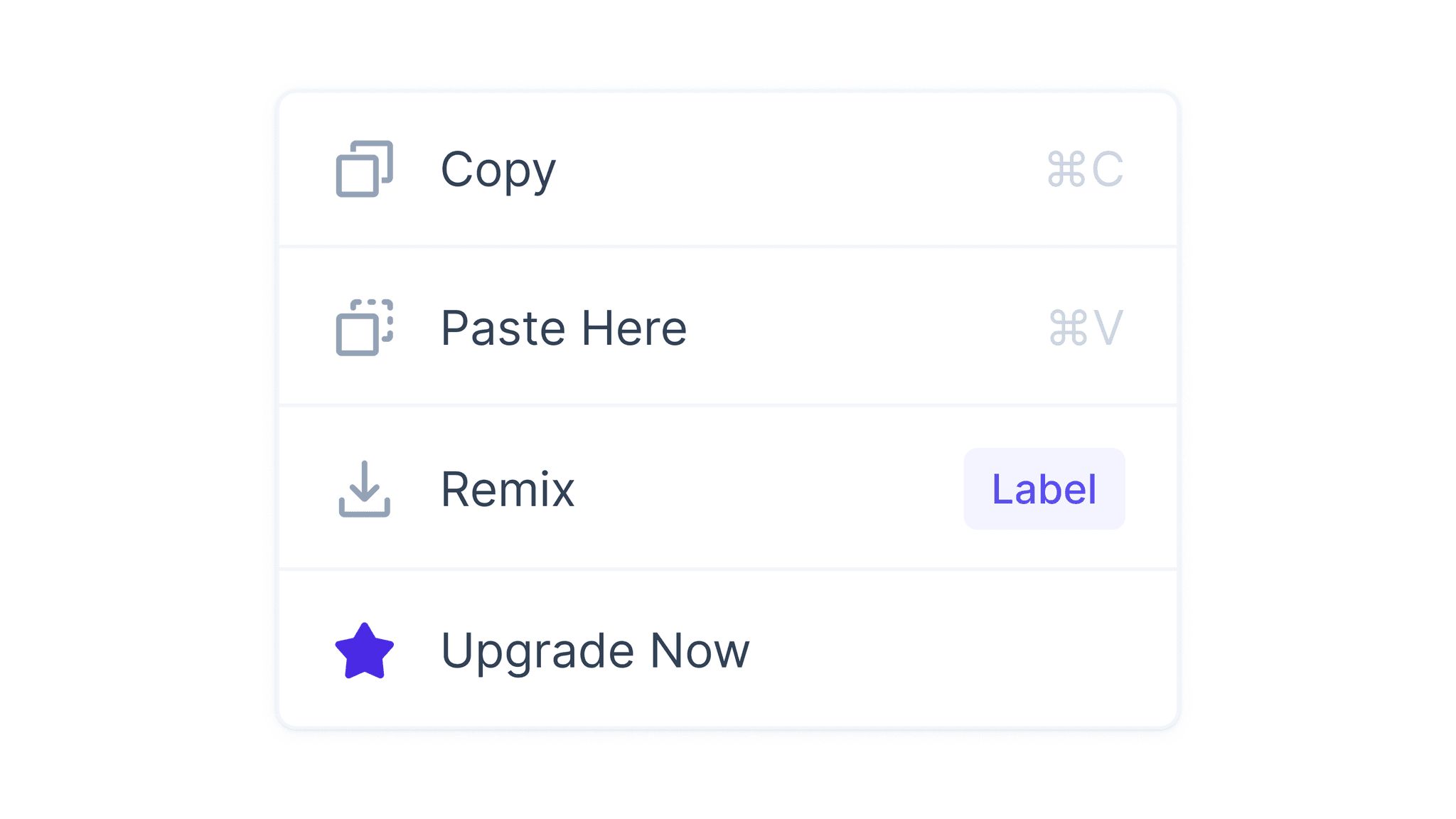1456x819 pixels.
Task: Click the Remix text label
Action: (x=508, y=489)
